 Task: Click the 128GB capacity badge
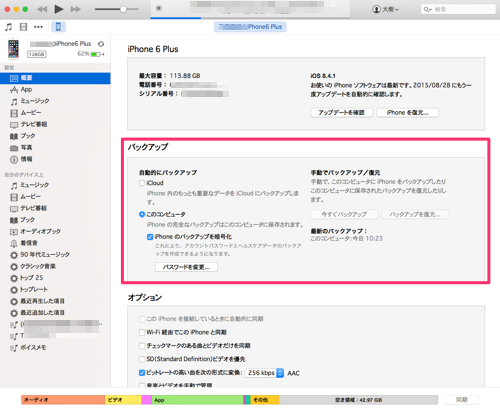click(x=37, y=54)
